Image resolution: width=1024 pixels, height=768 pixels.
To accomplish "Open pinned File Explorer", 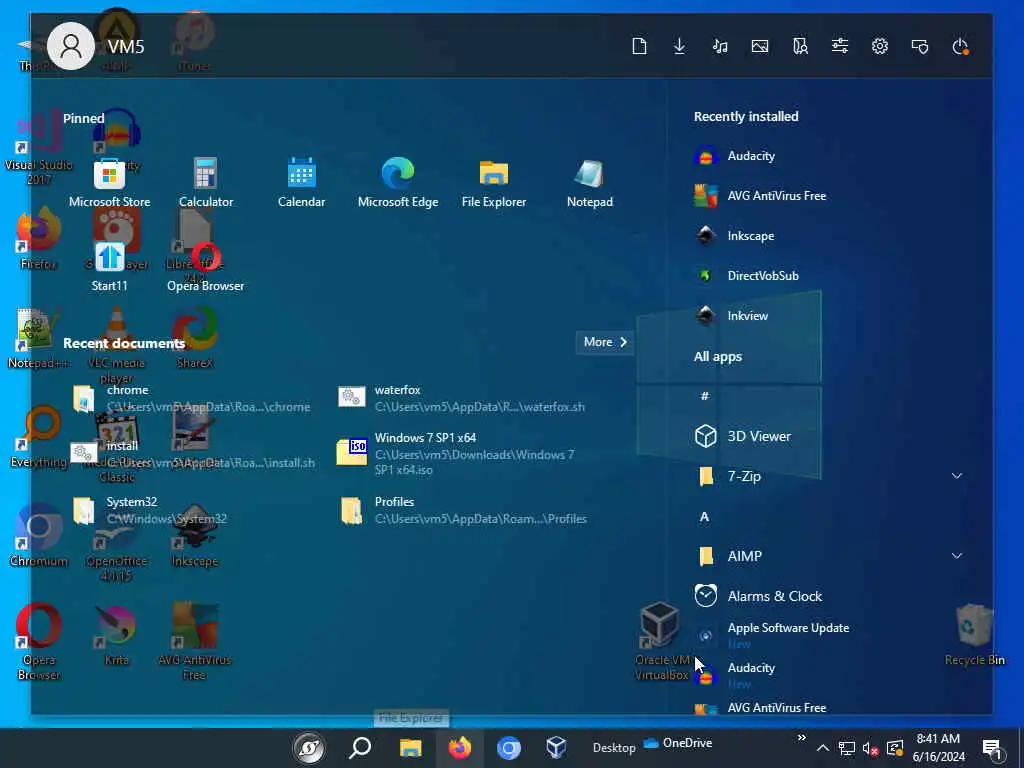I will point(494,183).
